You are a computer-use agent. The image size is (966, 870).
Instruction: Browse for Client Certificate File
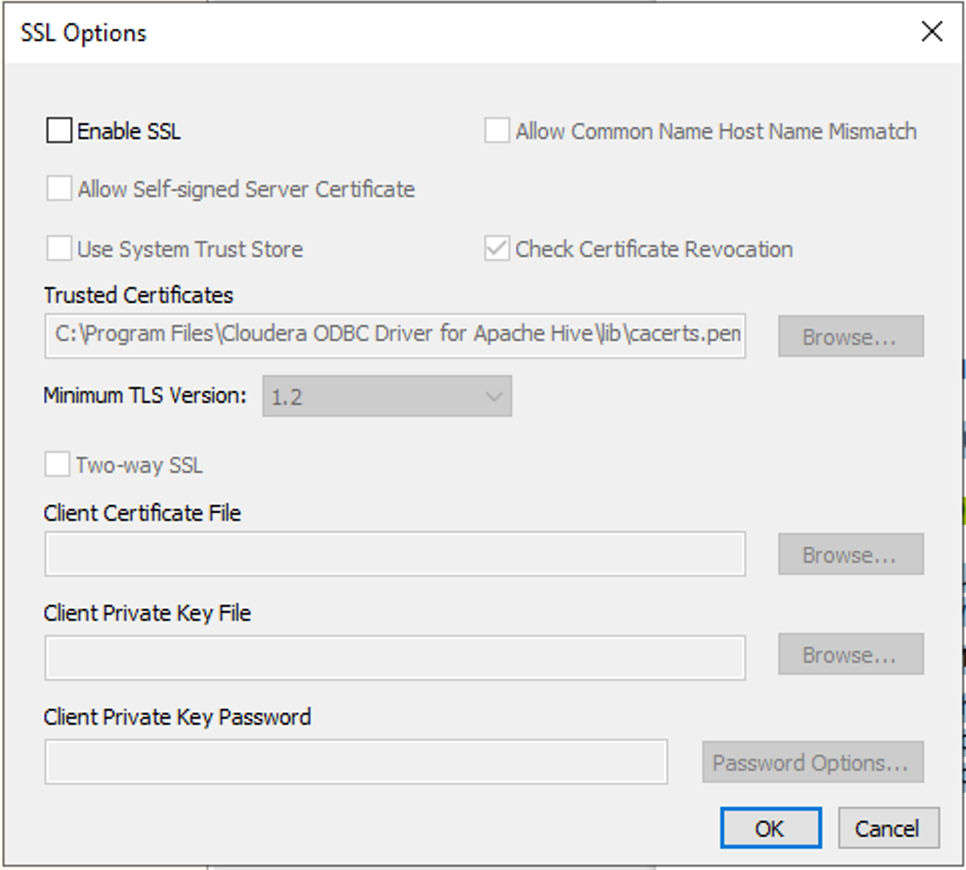point(850,554)
